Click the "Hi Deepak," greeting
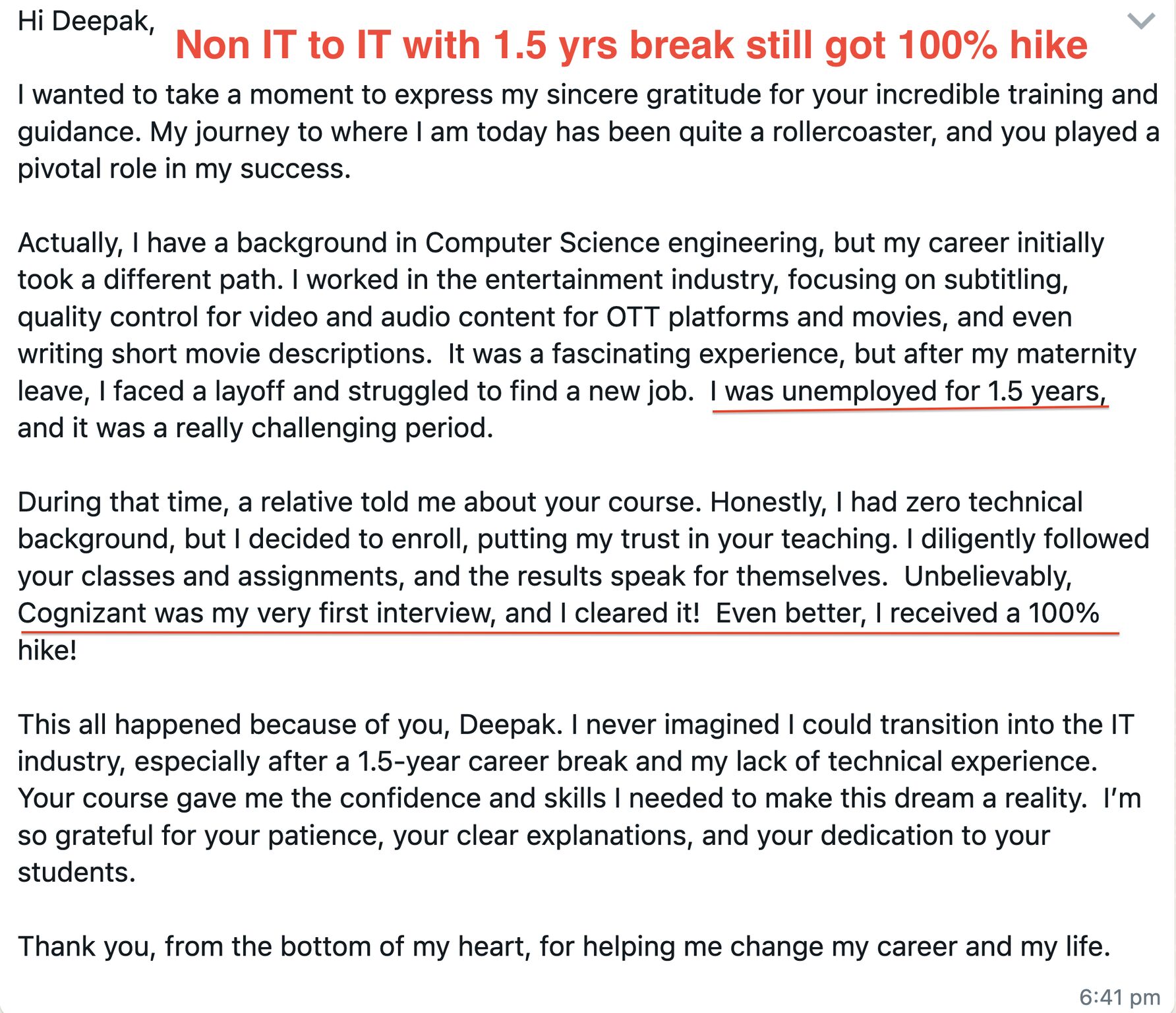 pos(86,22)
